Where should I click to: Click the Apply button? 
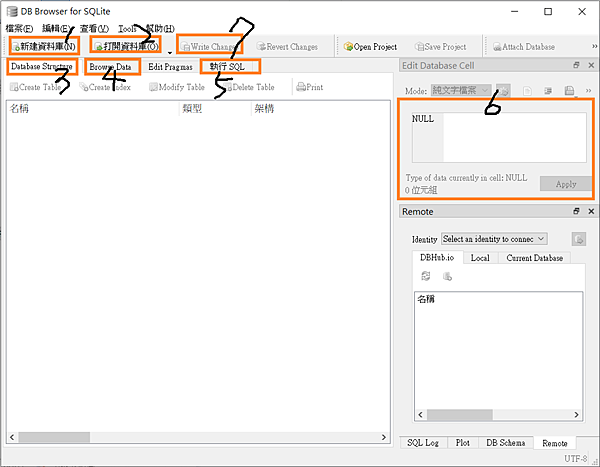(566, 184)
